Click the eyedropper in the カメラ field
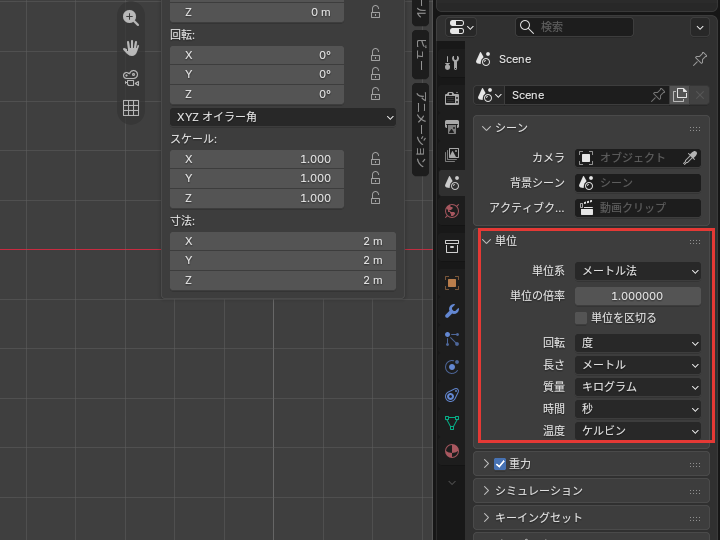 tap(690, 158)
